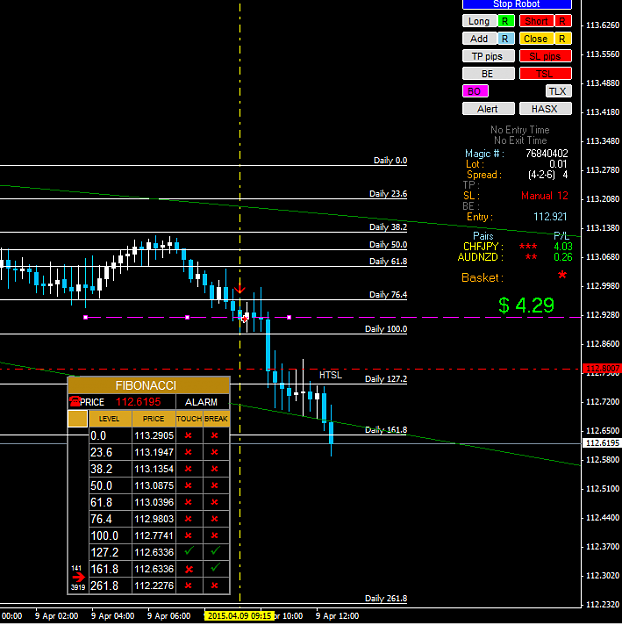The height and width of the screenshot is (625, 622).
Task: Open a Short position
Action: pyautogui.click(x=536, y=21)
